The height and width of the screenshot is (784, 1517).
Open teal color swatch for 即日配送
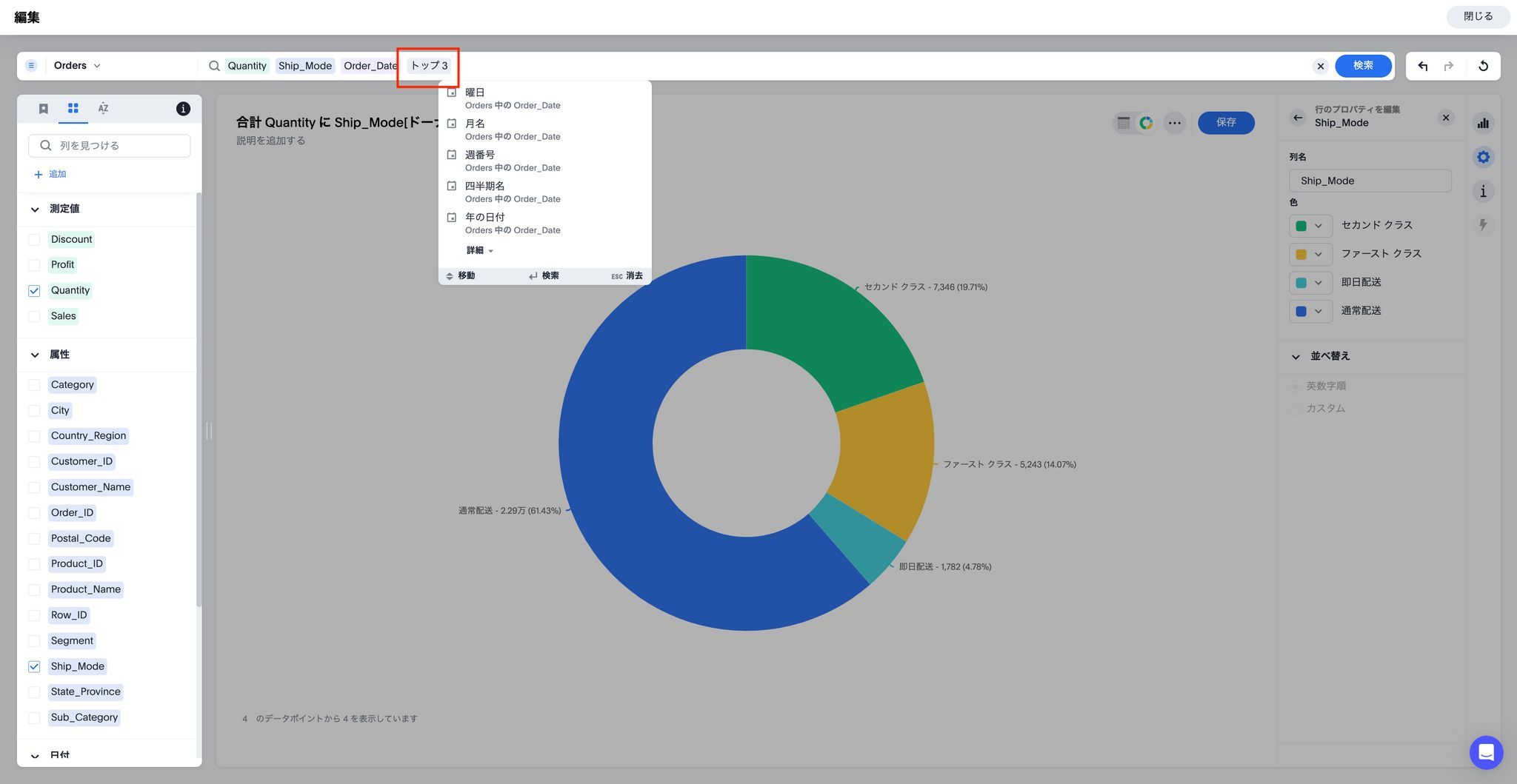(1310, 283)
